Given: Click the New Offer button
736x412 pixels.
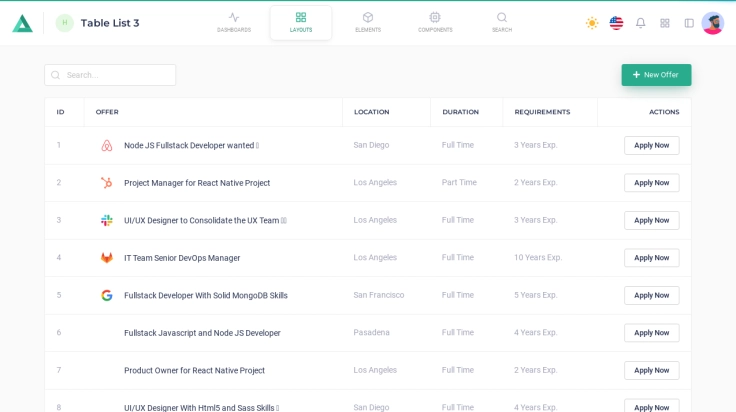Looking at the screenshot, I should tap(656, 75).
